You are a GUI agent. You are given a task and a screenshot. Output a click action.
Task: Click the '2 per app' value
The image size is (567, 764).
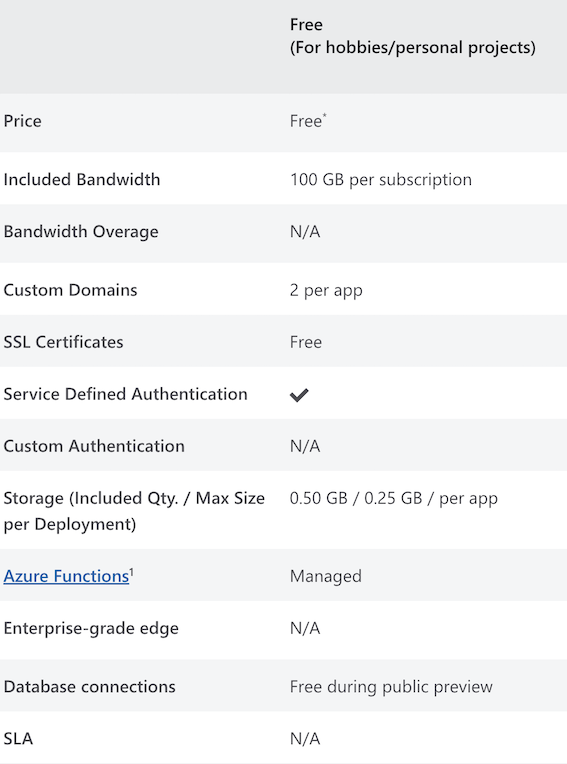point(326,290)
